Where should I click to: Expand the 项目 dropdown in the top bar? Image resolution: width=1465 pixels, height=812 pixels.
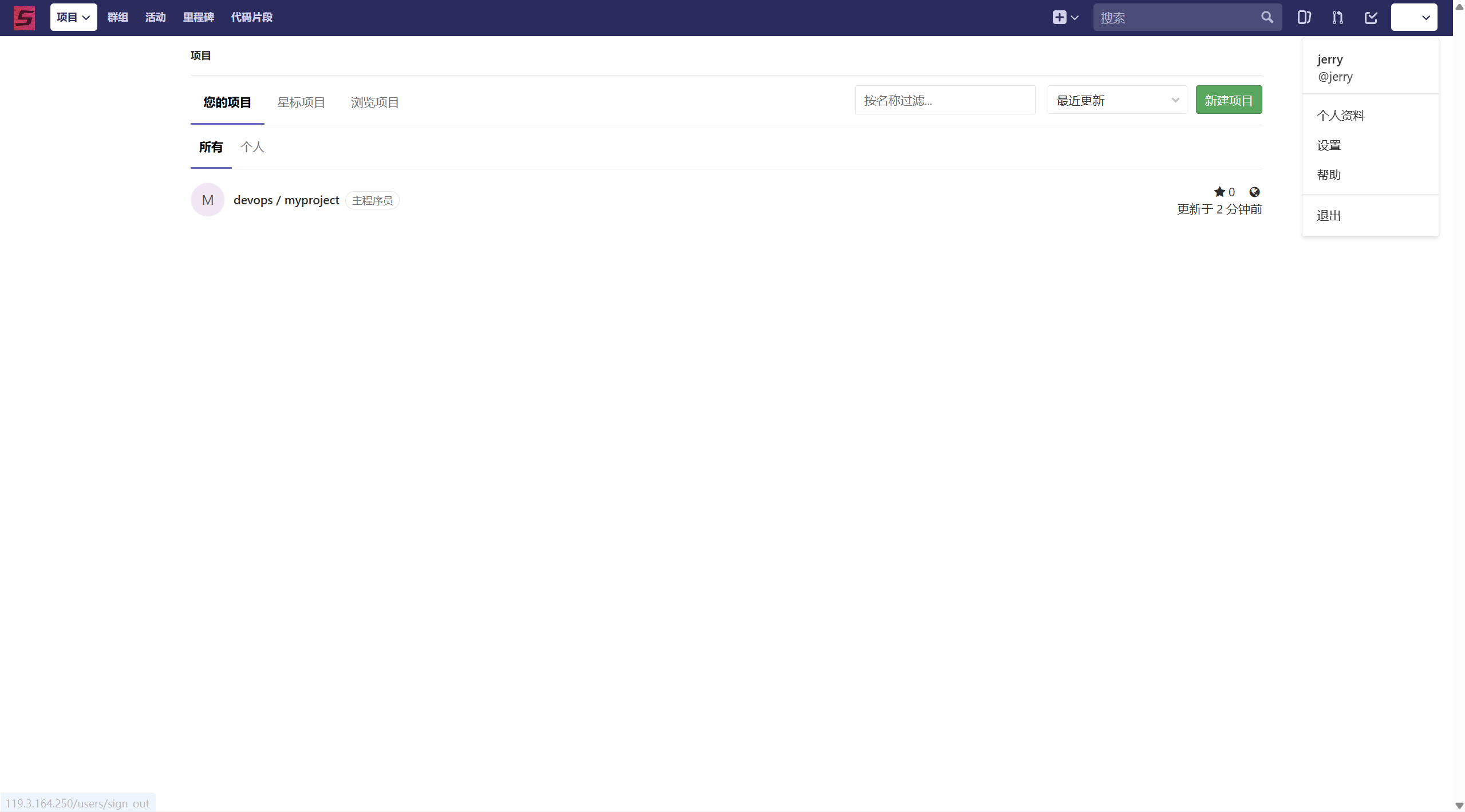coord(73,17)
